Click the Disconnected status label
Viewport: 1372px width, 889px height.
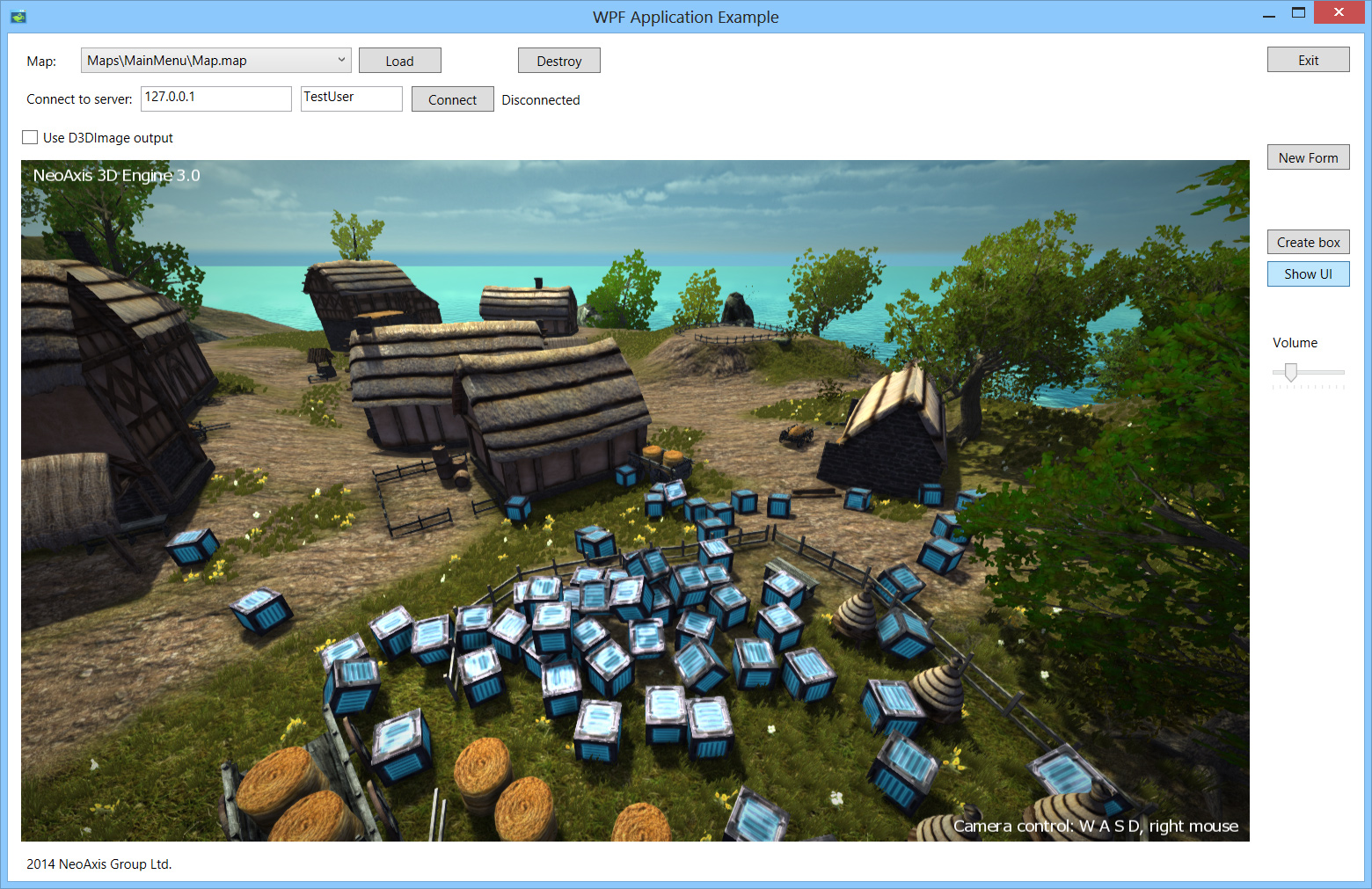(540, 100)
